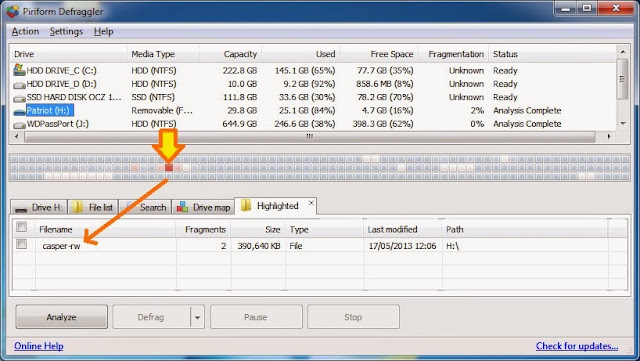The width and height of the screenshot is (640, 361).
Task: Select the SSD HARD DISK OCZ drive icon
Action: click(19, 98)
